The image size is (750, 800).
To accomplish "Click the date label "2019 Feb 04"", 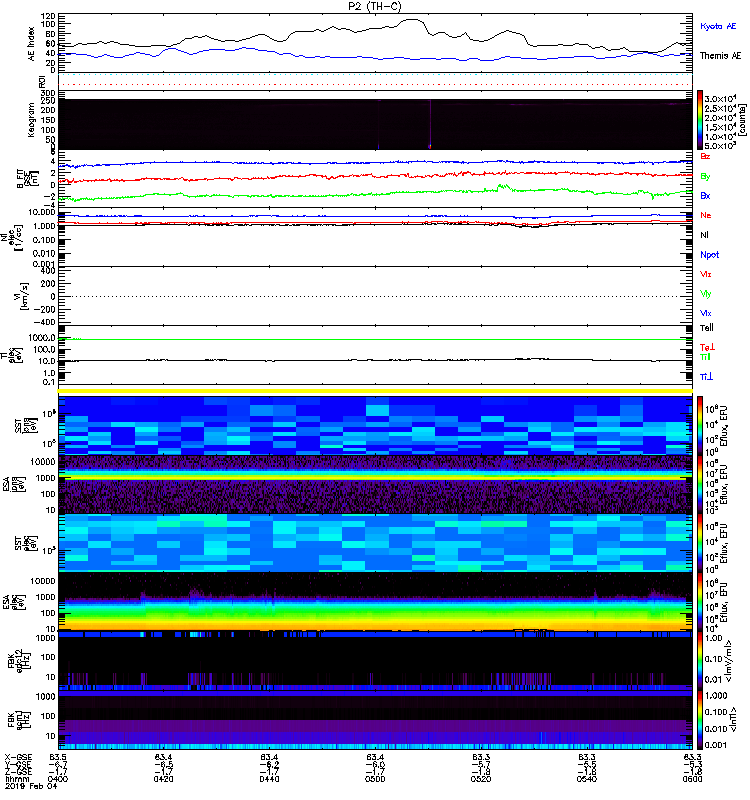I will pyautogui.click(x=31, y=786).
